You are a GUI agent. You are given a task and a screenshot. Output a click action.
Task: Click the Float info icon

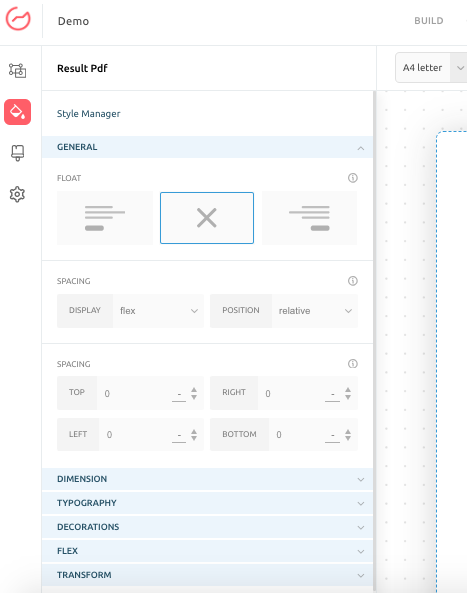352,178
